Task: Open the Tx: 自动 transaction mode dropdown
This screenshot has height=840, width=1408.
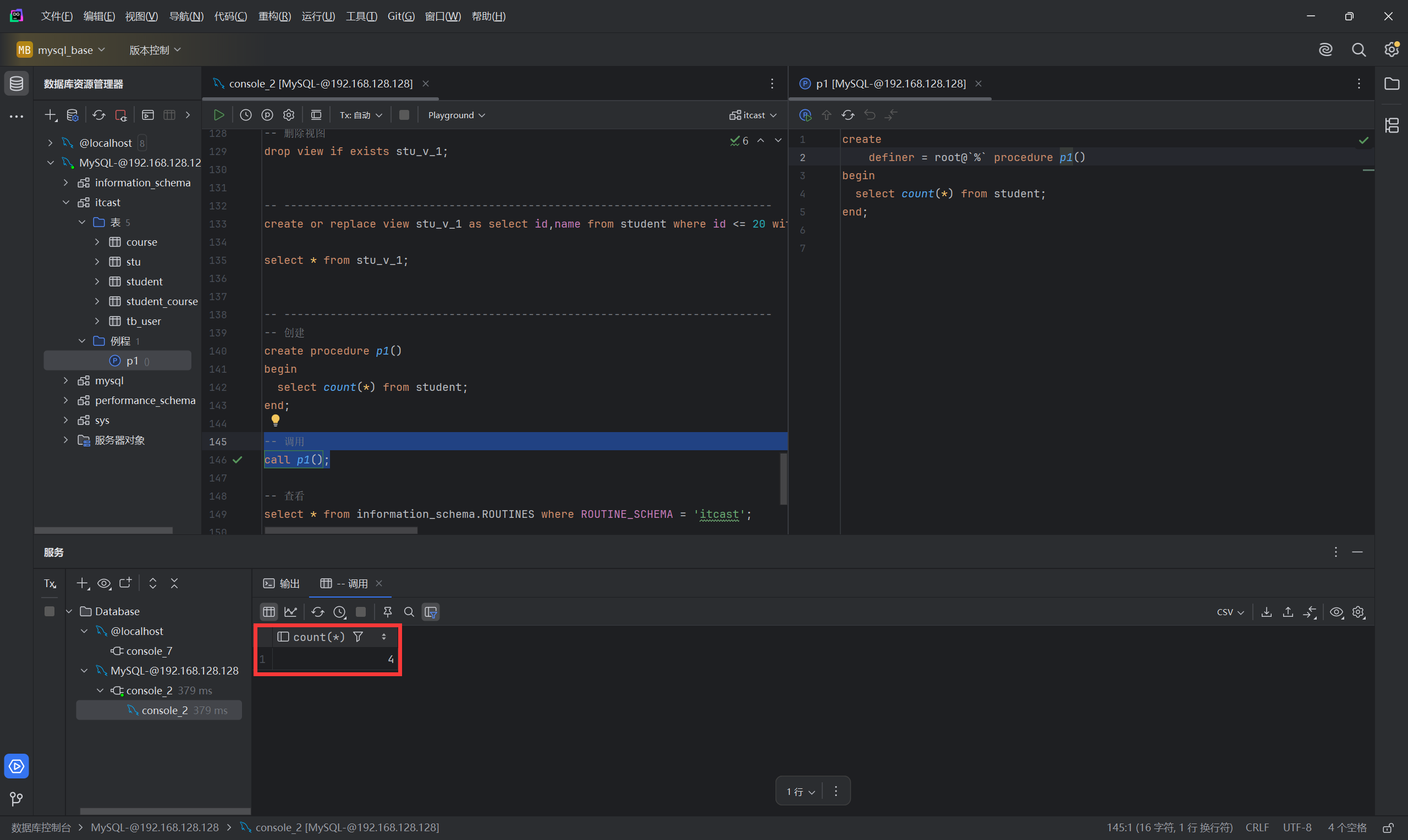Action: [x=361, y=115]
